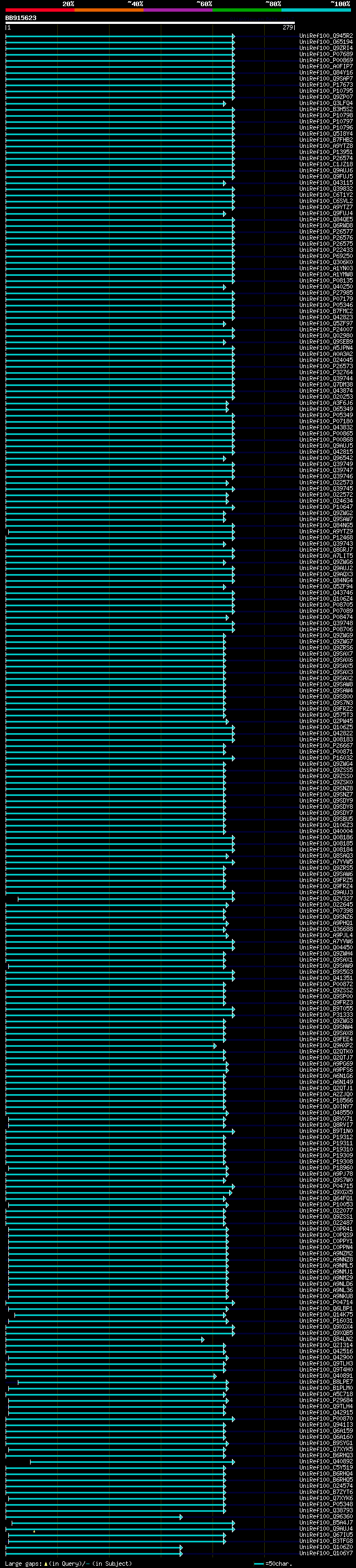Screen dimensions: 356x1568
Task: Select hit label UniRef100_Q8SAQ3
Action: tap(326, 856)
